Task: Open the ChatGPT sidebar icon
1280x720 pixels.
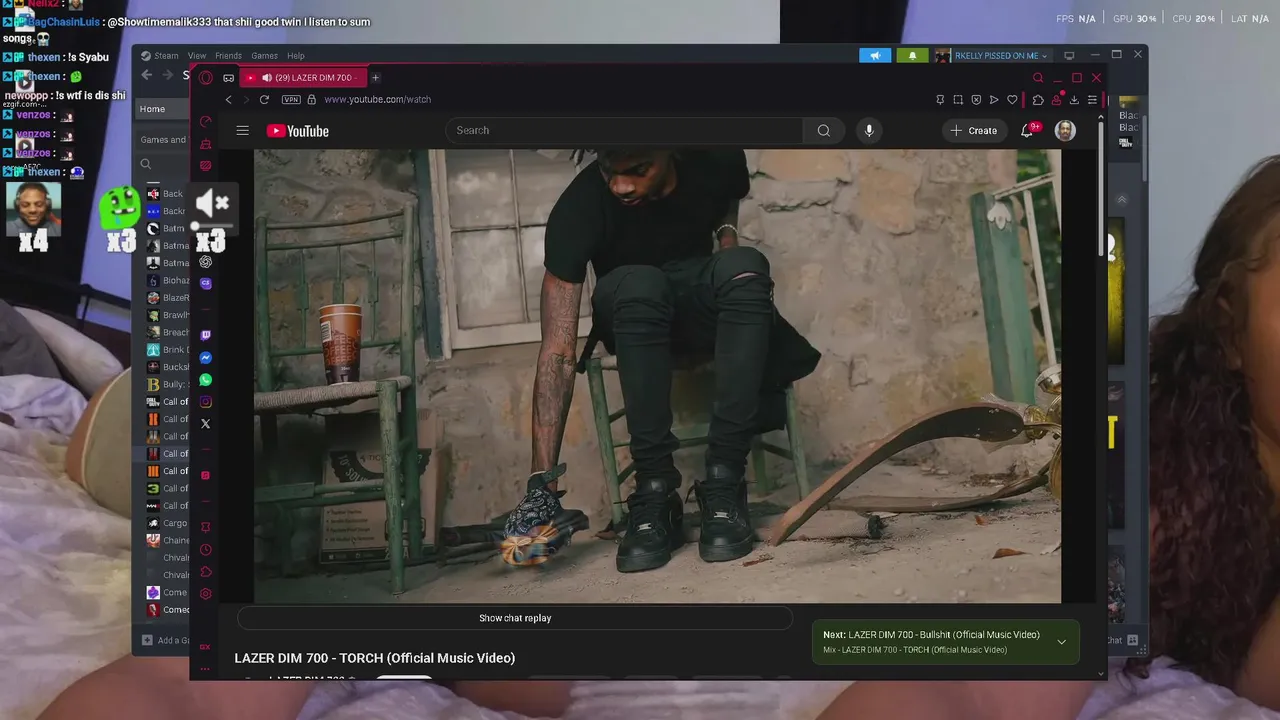Action: [206, 262]
